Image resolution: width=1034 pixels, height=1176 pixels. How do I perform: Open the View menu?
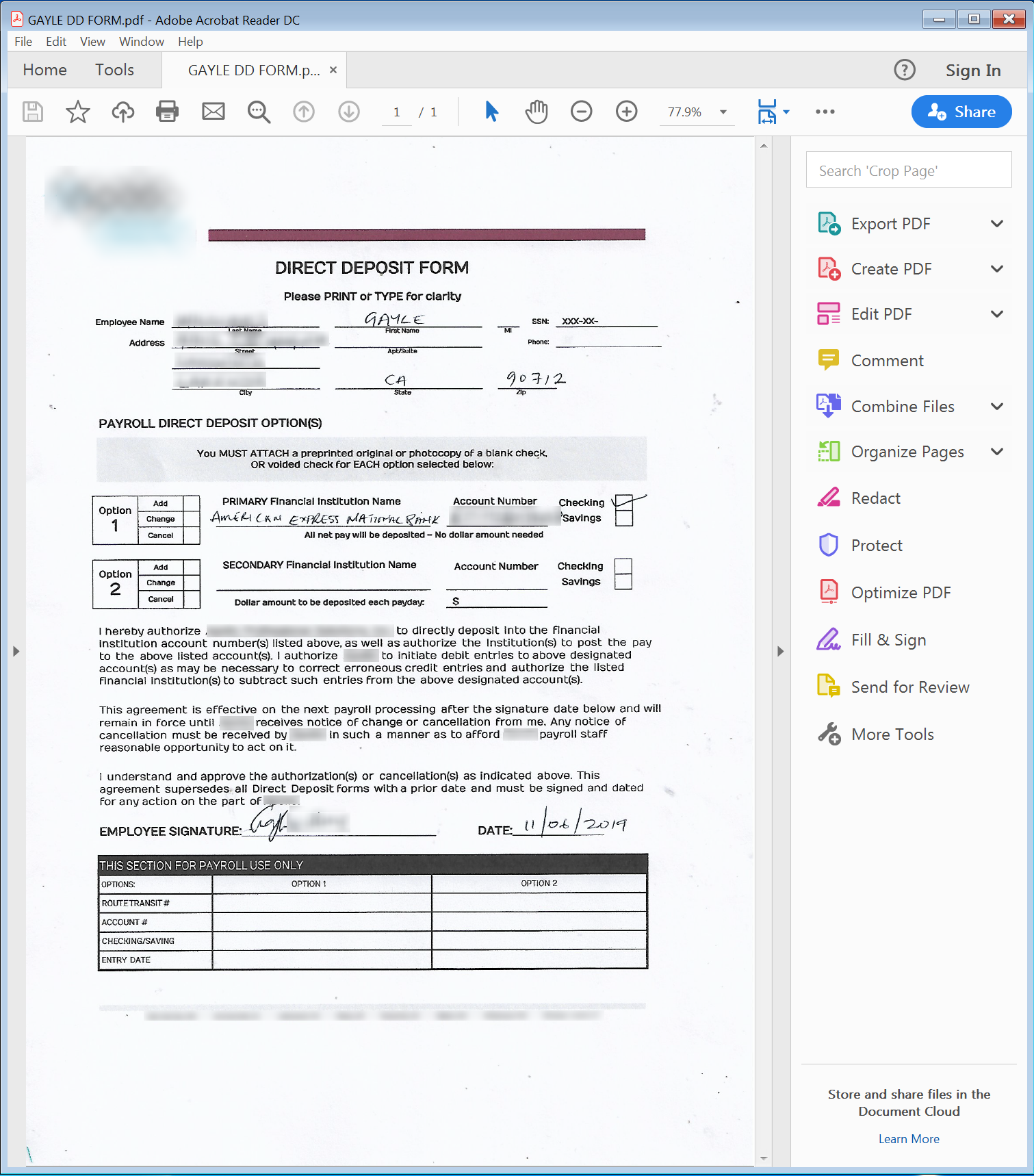click(92, 42)
